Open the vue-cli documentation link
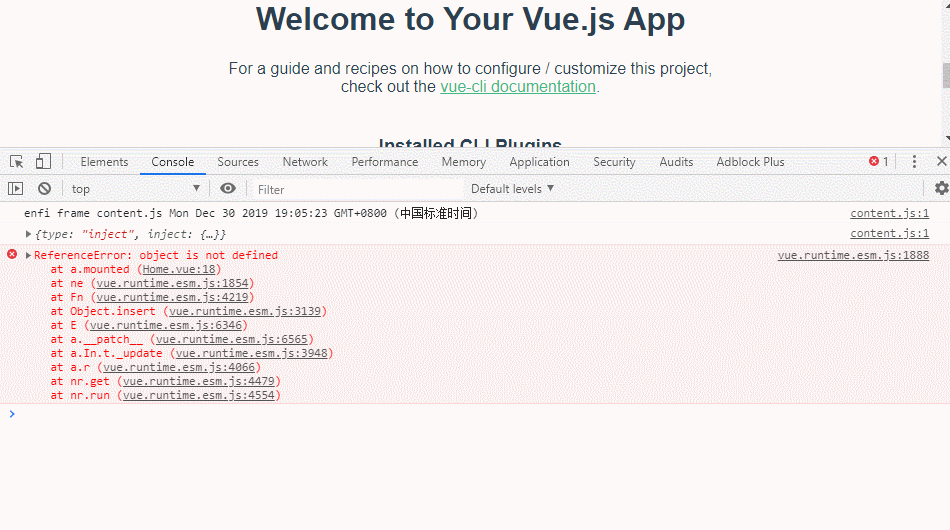Viewport: 950px width, 530px height. 518,87
